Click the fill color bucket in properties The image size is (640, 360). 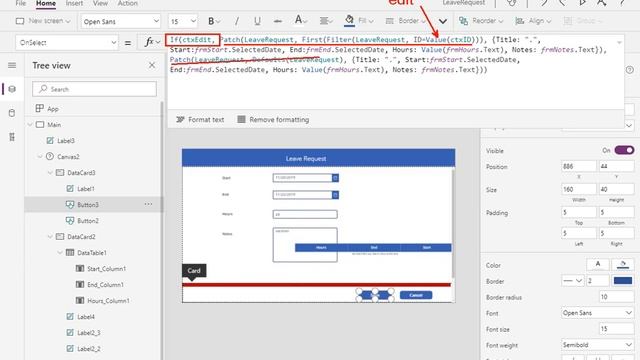point(623,264)
